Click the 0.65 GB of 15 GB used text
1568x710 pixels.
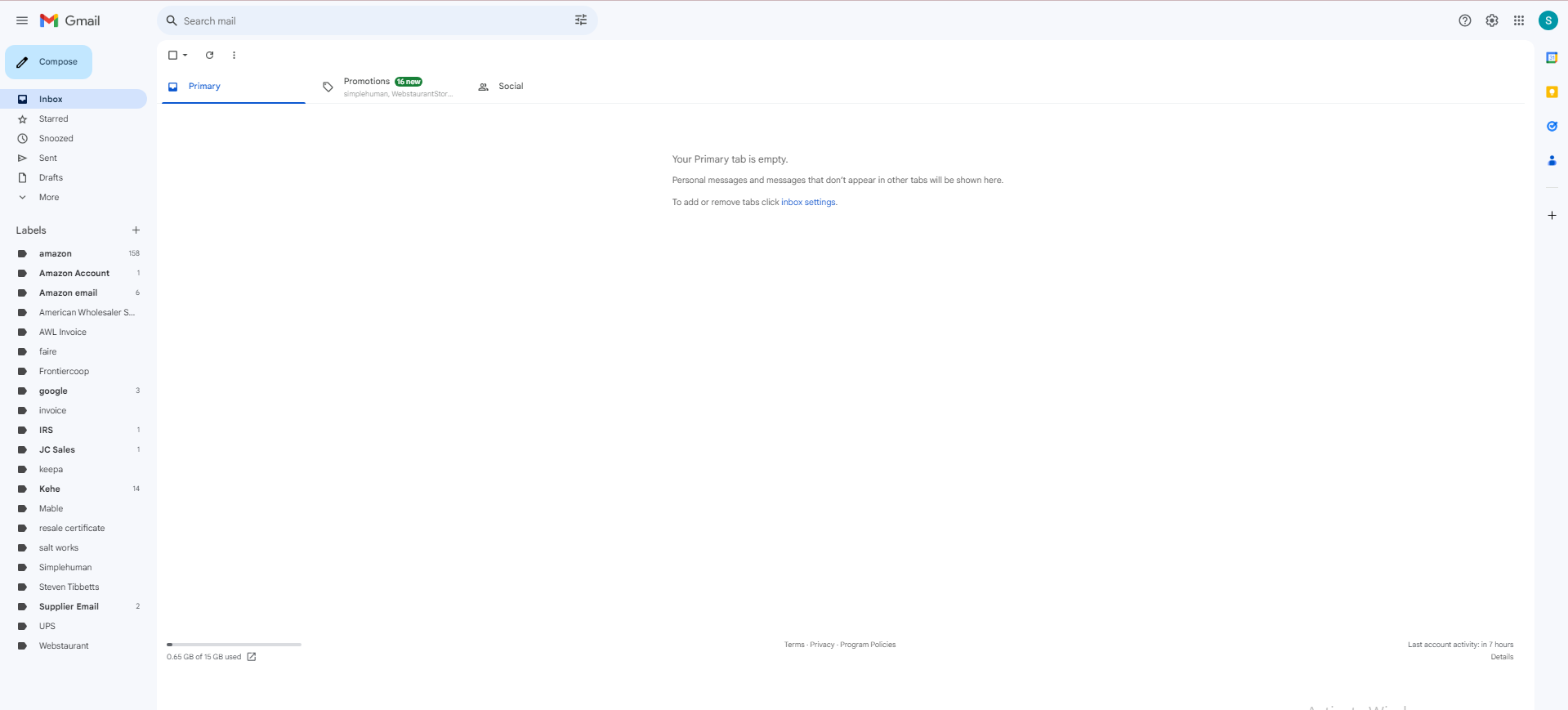[203, 657]
